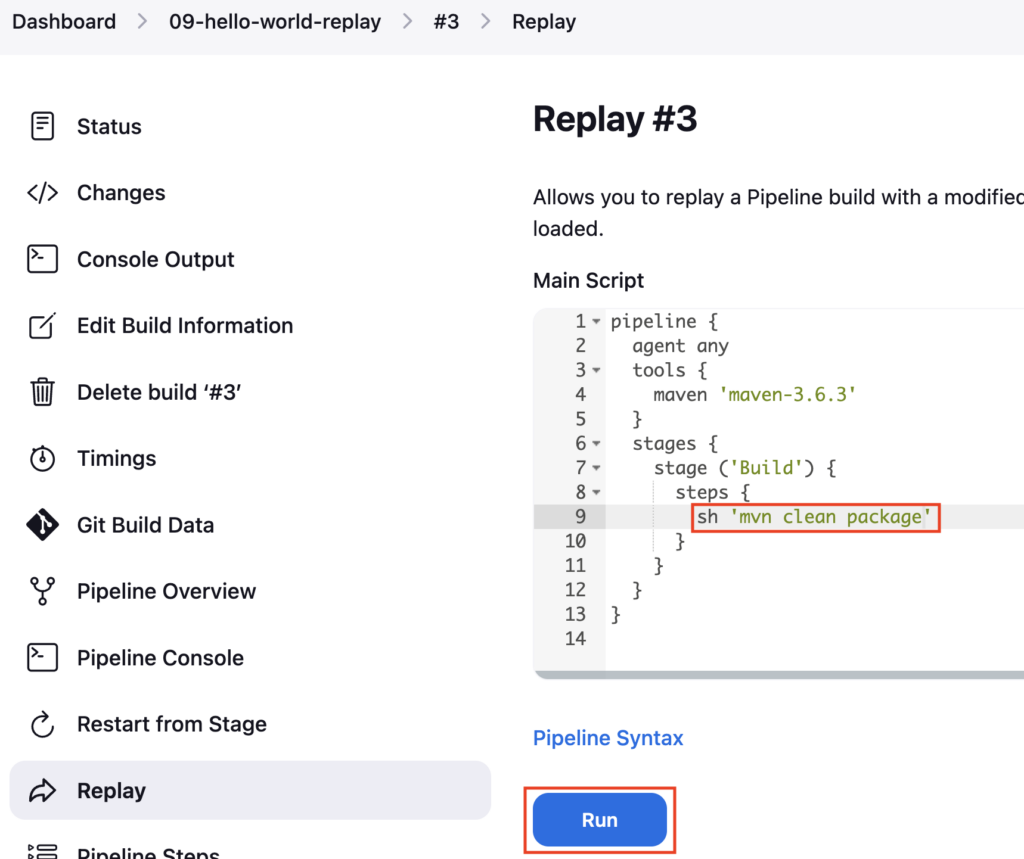Click the blue Run button
Screen dimensions: 1024x859
pos(600,820)
